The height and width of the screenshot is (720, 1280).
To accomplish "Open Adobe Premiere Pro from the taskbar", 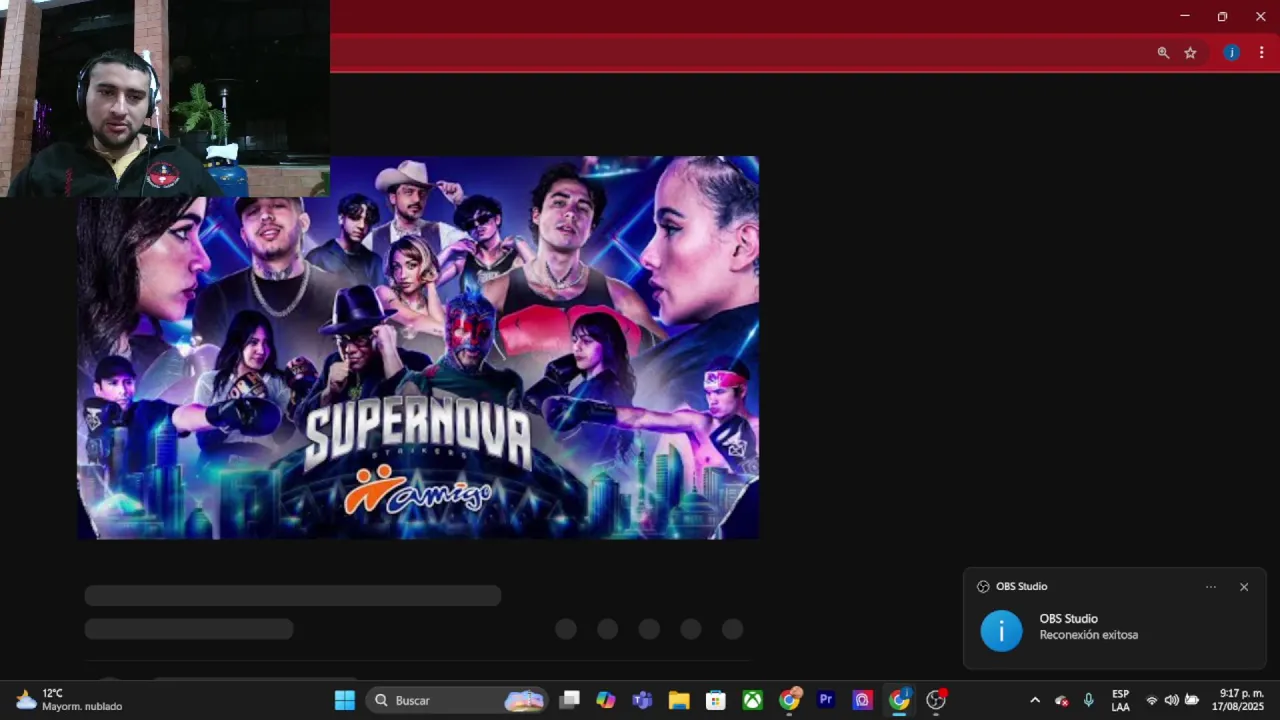I will [826, 700].
